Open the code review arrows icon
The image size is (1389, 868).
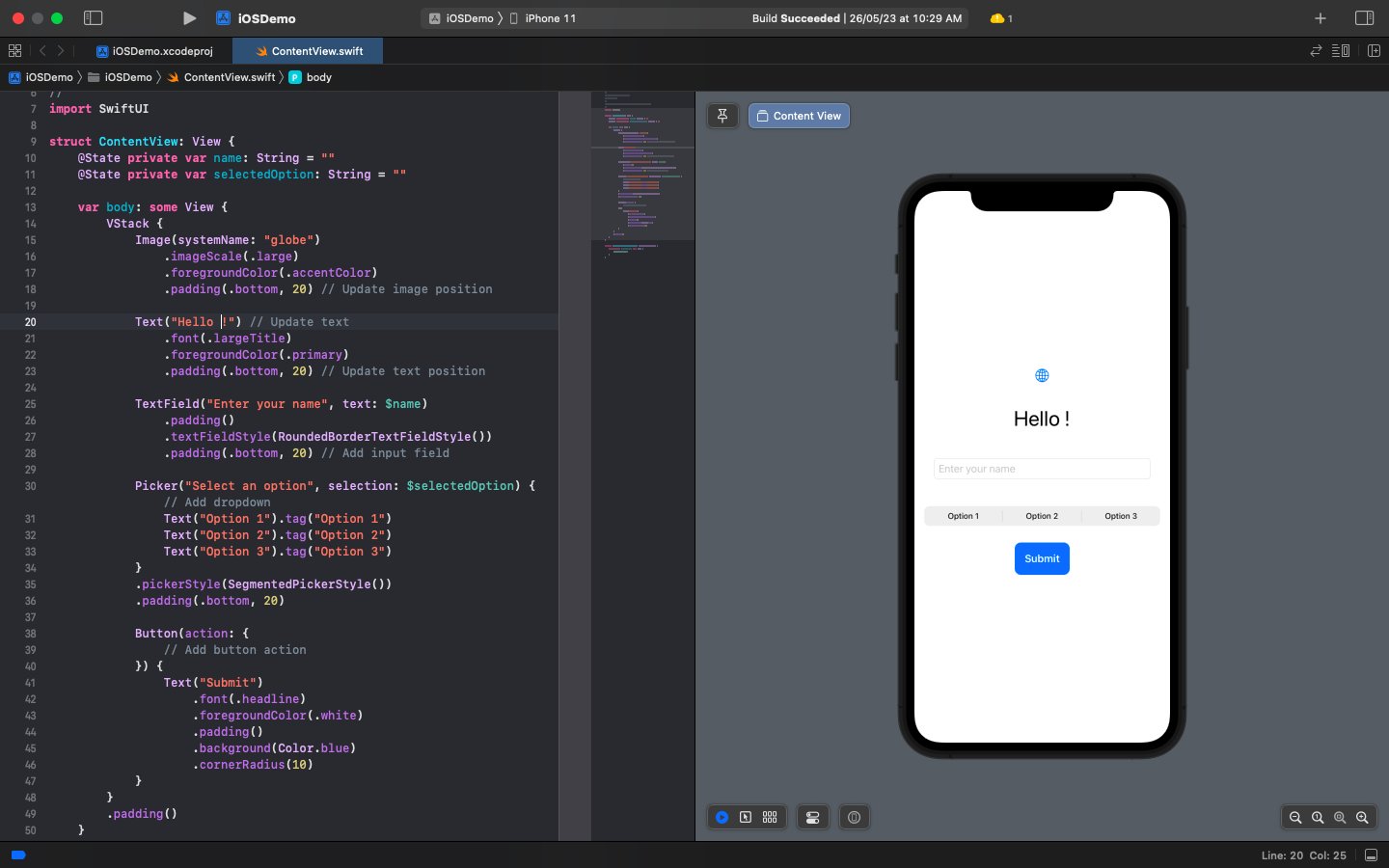1316,50
